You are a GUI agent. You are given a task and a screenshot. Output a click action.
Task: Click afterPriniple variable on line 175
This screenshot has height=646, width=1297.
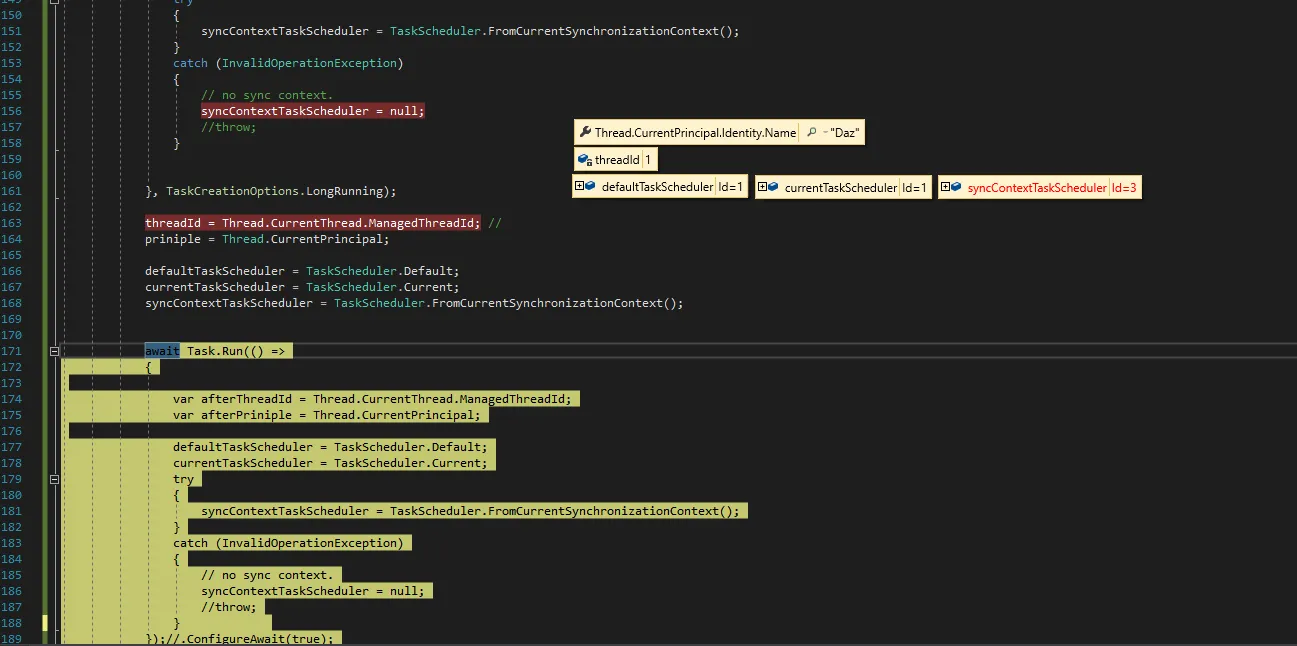(246, 415)
